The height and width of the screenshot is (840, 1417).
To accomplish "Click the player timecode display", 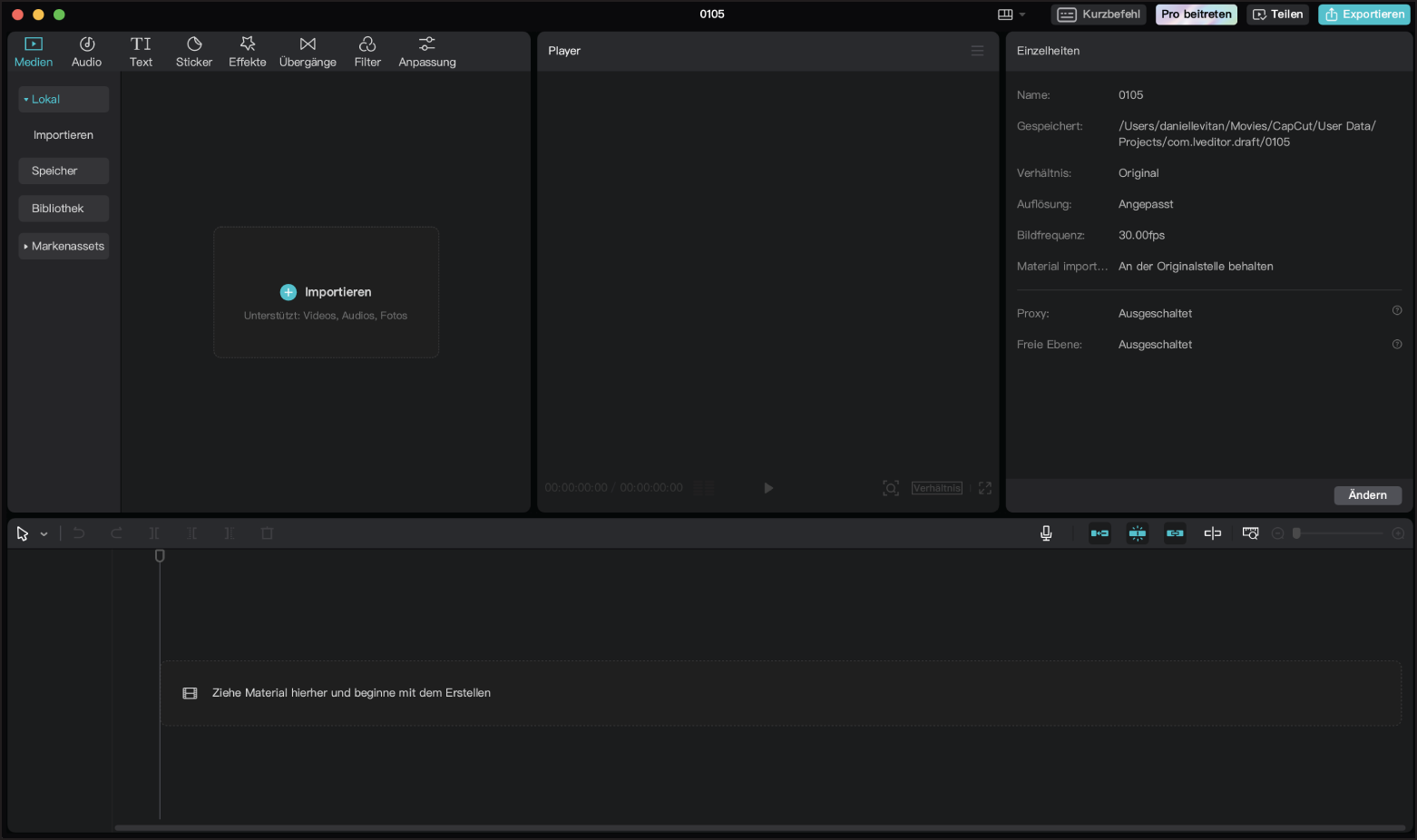I will [x=614, y=488].
